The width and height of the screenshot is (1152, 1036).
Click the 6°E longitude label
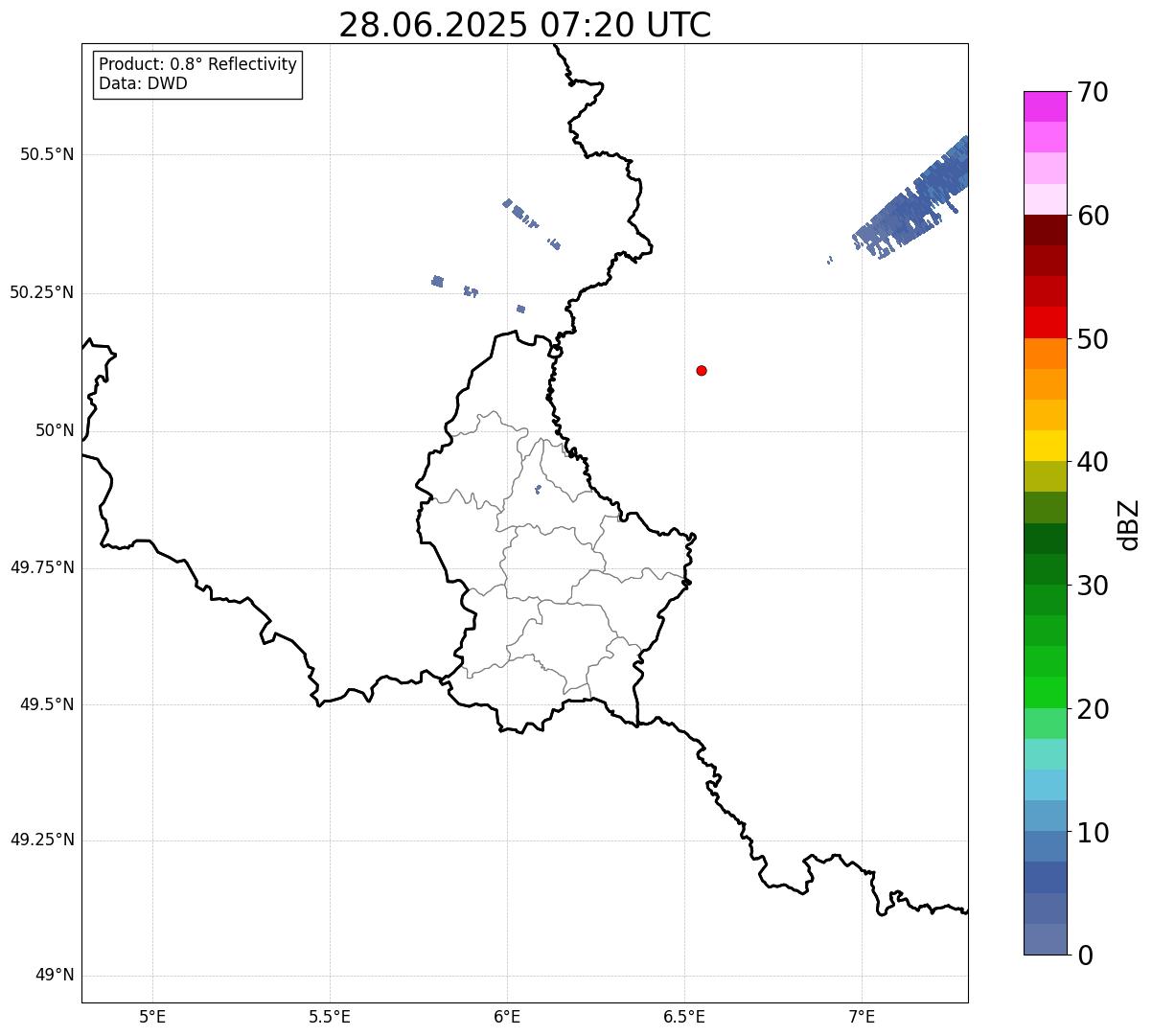pyautogui.click(x=507, y=1016)
